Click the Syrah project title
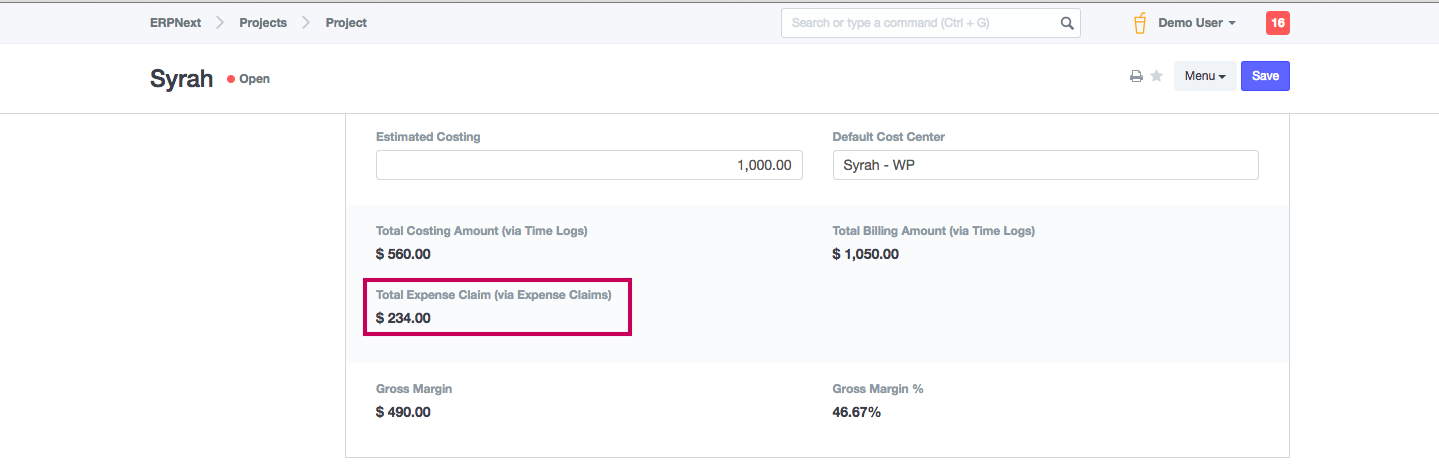1439x466 pixels. click(x=182, y=79)
